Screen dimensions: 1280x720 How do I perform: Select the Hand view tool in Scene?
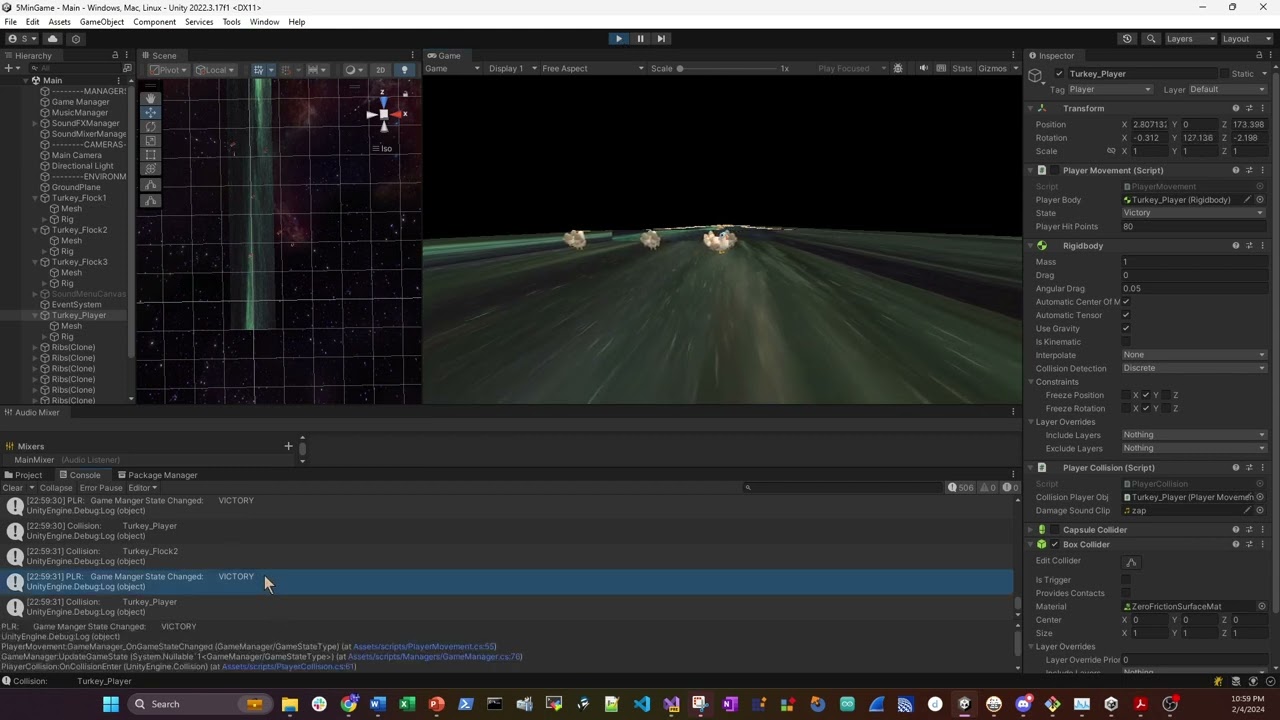click(150, 97)
